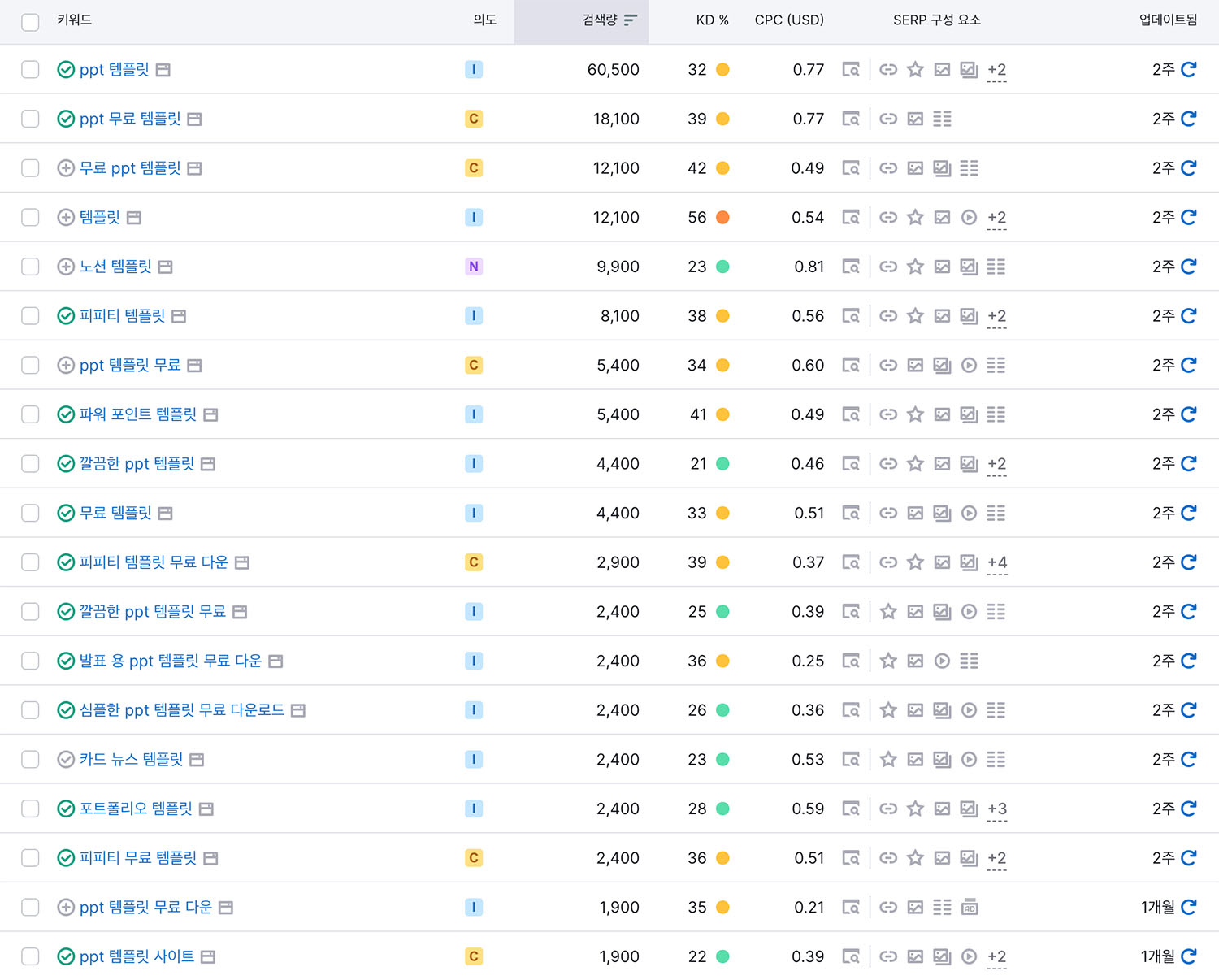Click orange KD dot in '템플릿' row
Viewport: 1219px width, 980px height.
722,218
